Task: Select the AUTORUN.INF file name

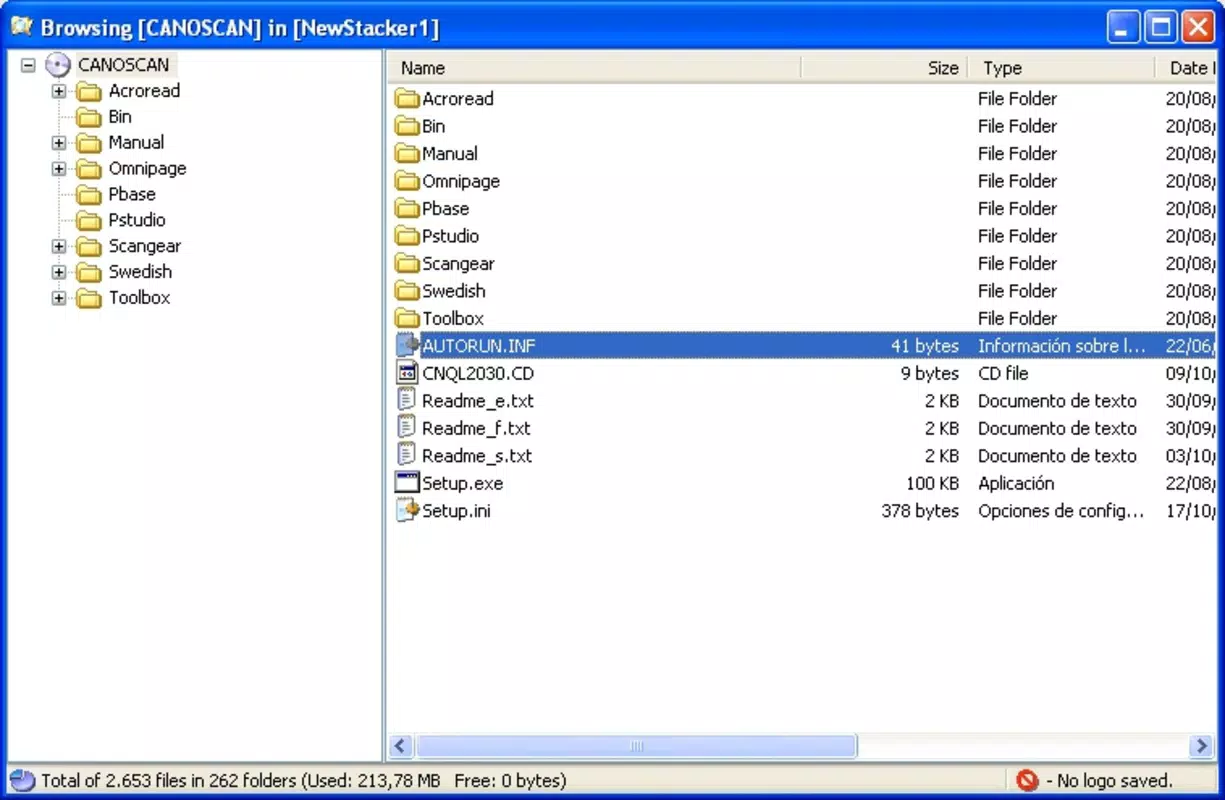Action: [479, 346]
